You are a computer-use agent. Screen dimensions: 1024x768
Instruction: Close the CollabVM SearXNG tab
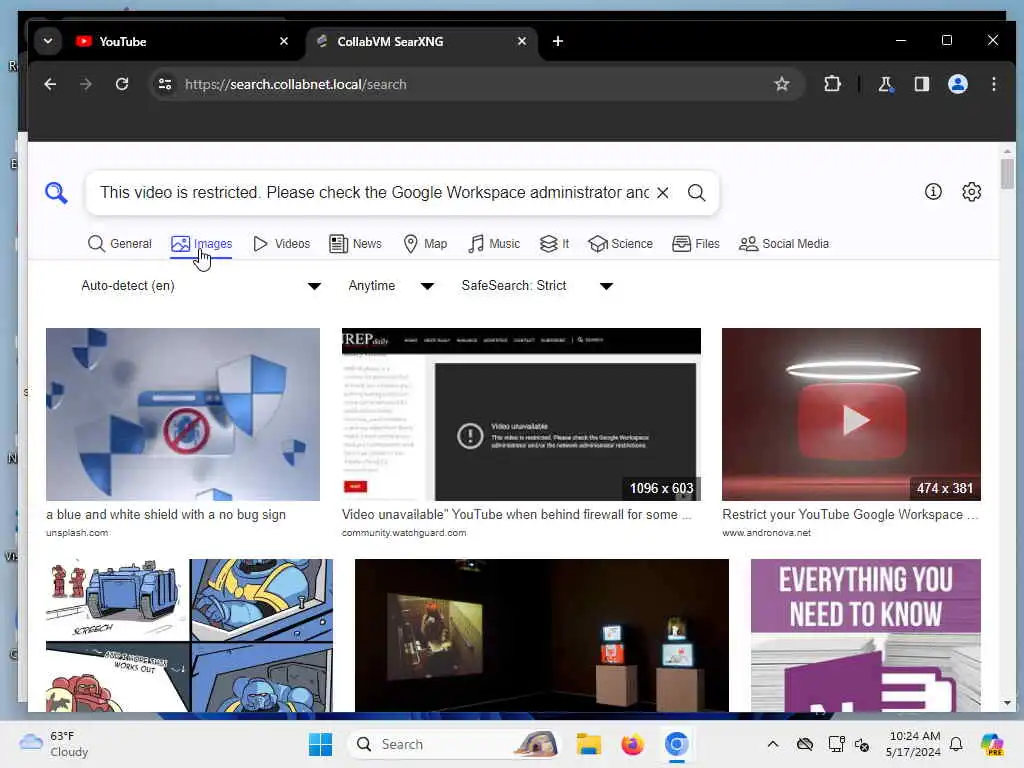(x=522, y=41)
